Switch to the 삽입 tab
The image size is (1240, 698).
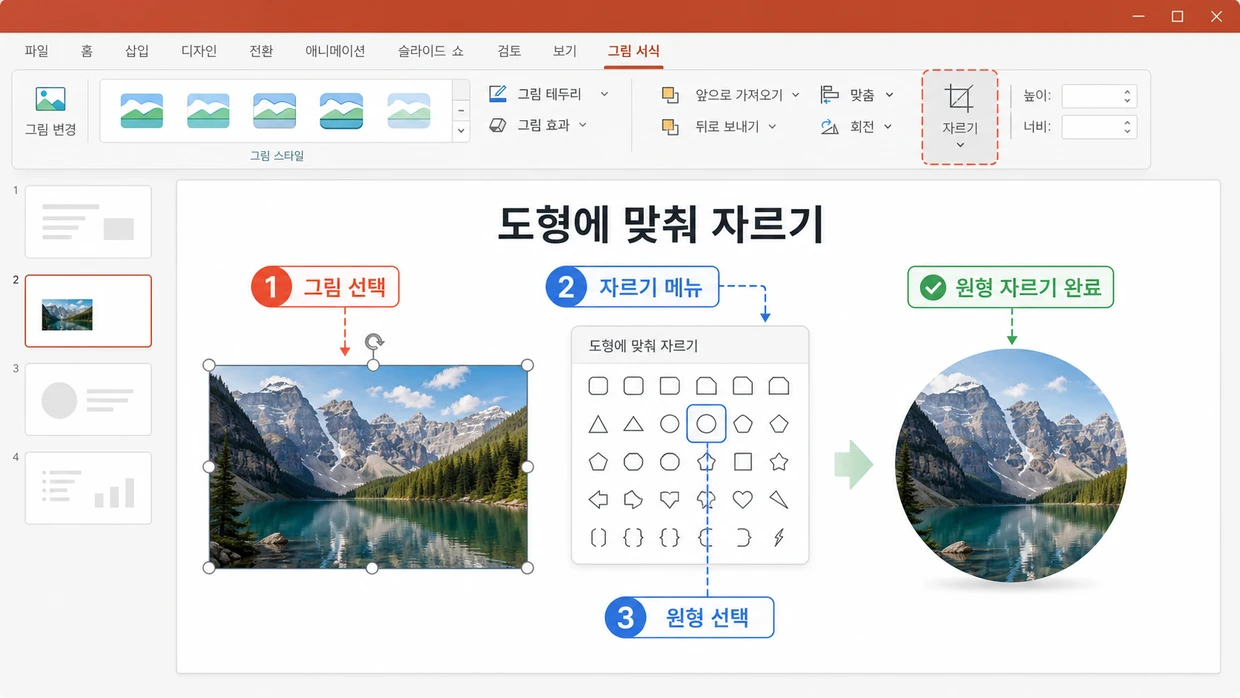pyautogui.click(x=137, y=51)
